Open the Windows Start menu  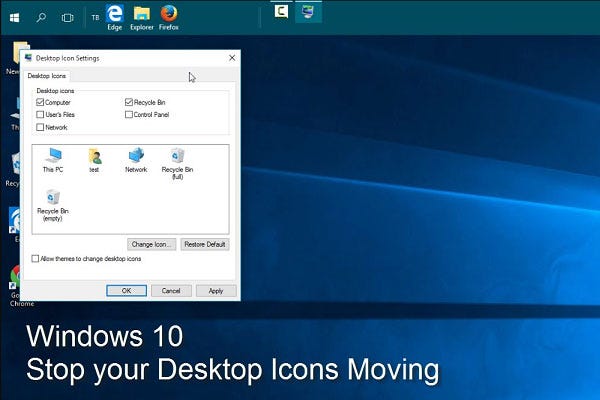[15, 18]
